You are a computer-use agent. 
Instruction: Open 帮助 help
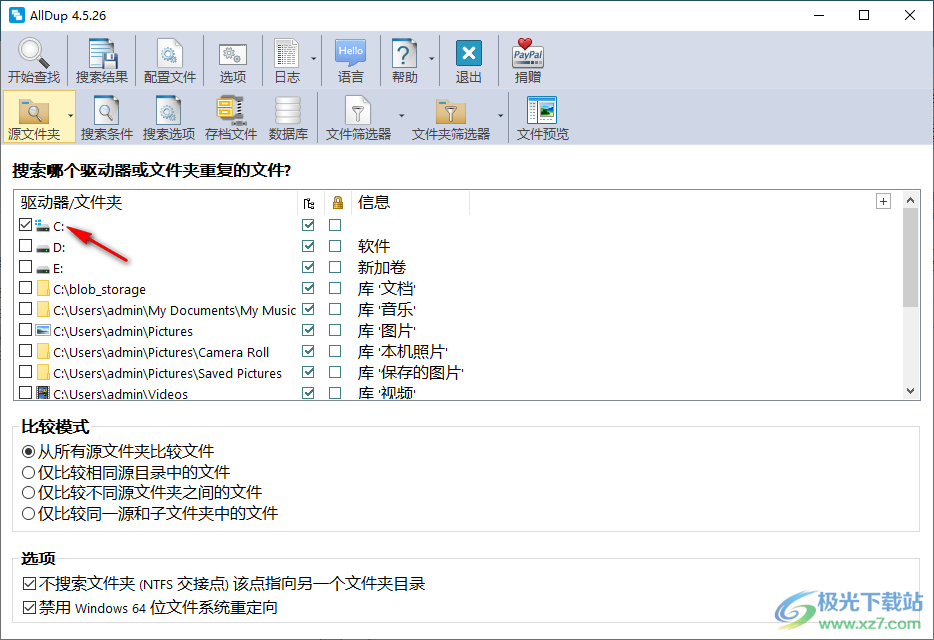click(404, 60)
